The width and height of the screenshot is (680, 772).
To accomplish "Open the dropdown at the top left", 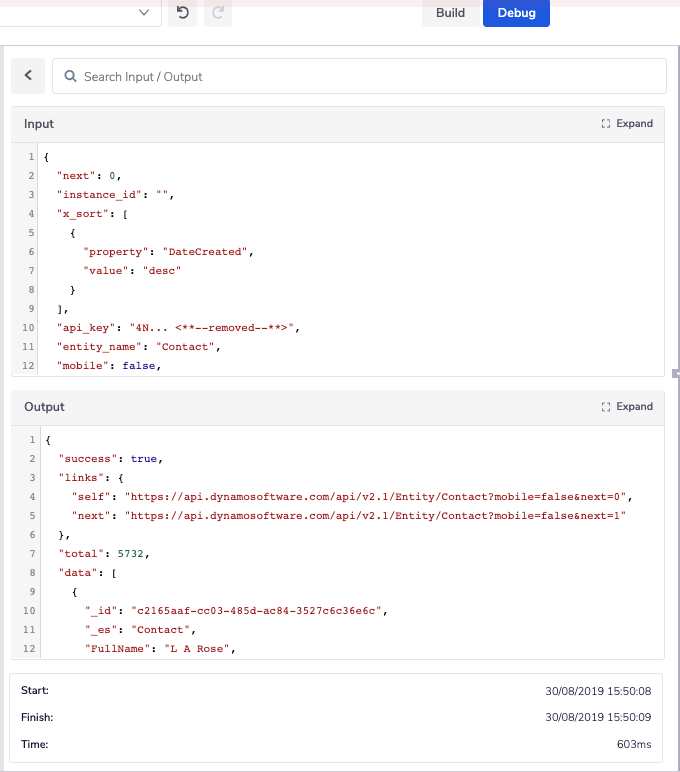I will pyautogui.click(x=143, y=13).
